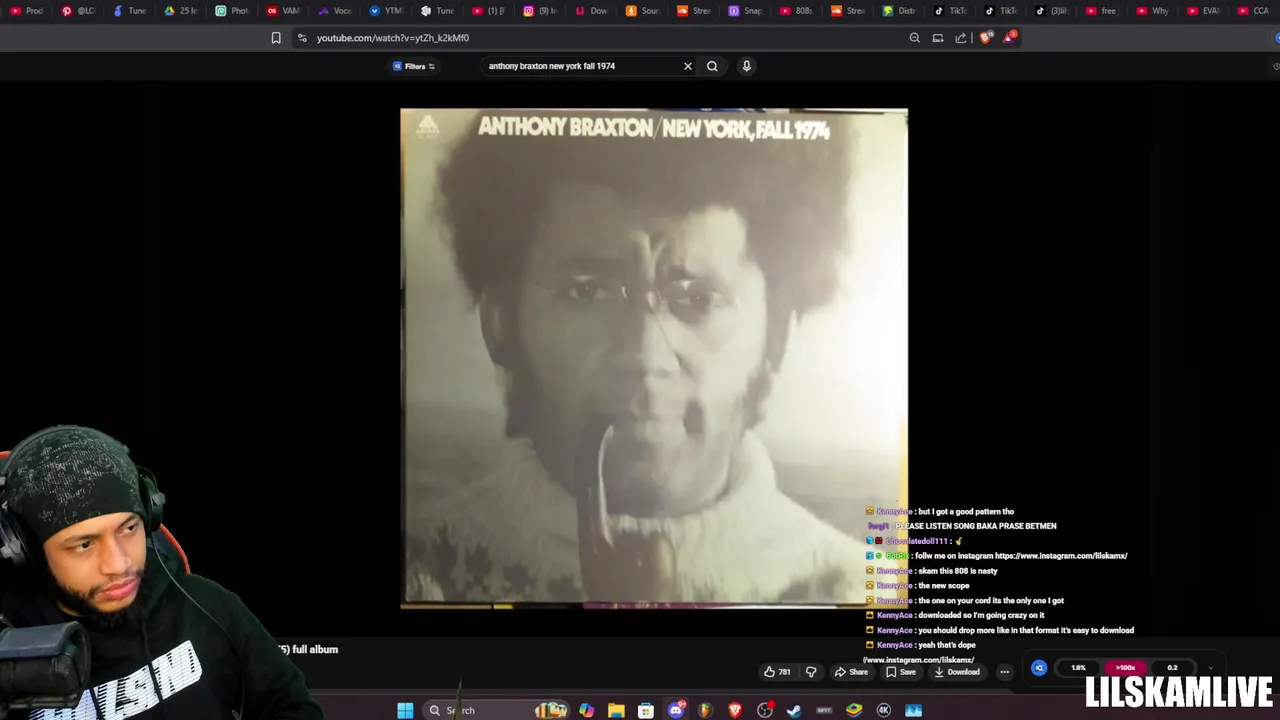Switch to the Why YouTube tab
Screen dimensions: 1280x720
click(1154, 11)
